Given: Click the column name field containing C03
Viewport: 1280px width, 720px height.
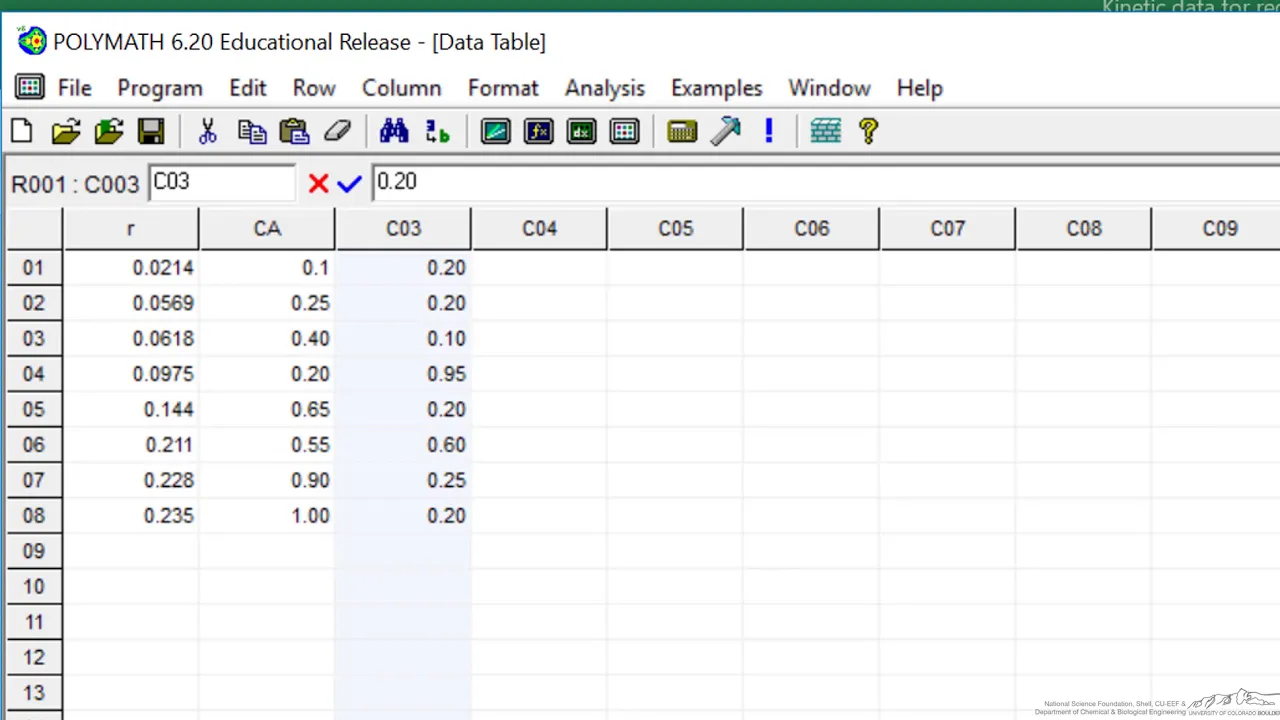Looking at the screenshot, I should [222, 183].
